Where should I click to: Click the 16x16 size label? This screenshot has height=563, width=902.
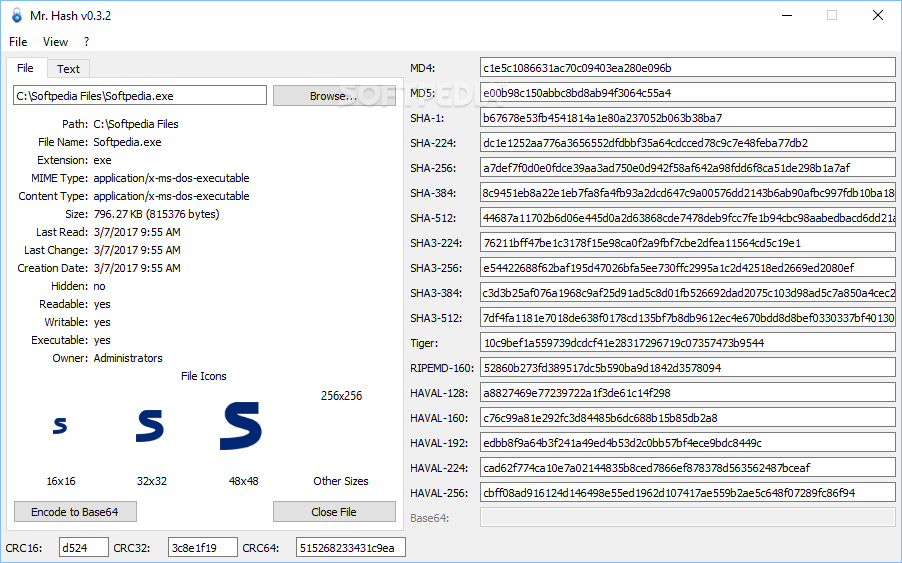click(x=61, y=481)
